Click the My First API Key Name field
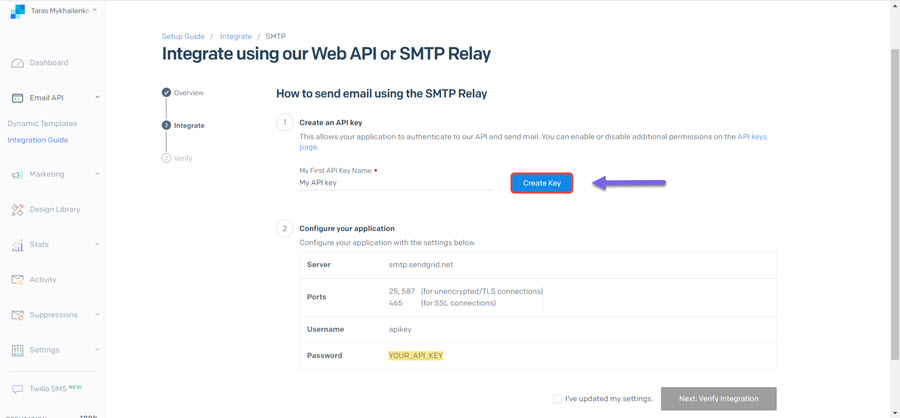Viewport: 900px width, 418px height. [x=395, y=183]
